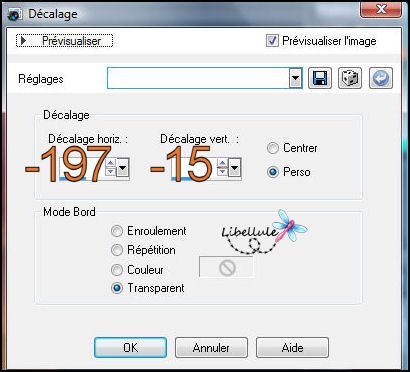Viewport: 410px width, 372px height.
Task: Open the Décalage horiz. slider dropdown
Action: (x=122, y=167)
